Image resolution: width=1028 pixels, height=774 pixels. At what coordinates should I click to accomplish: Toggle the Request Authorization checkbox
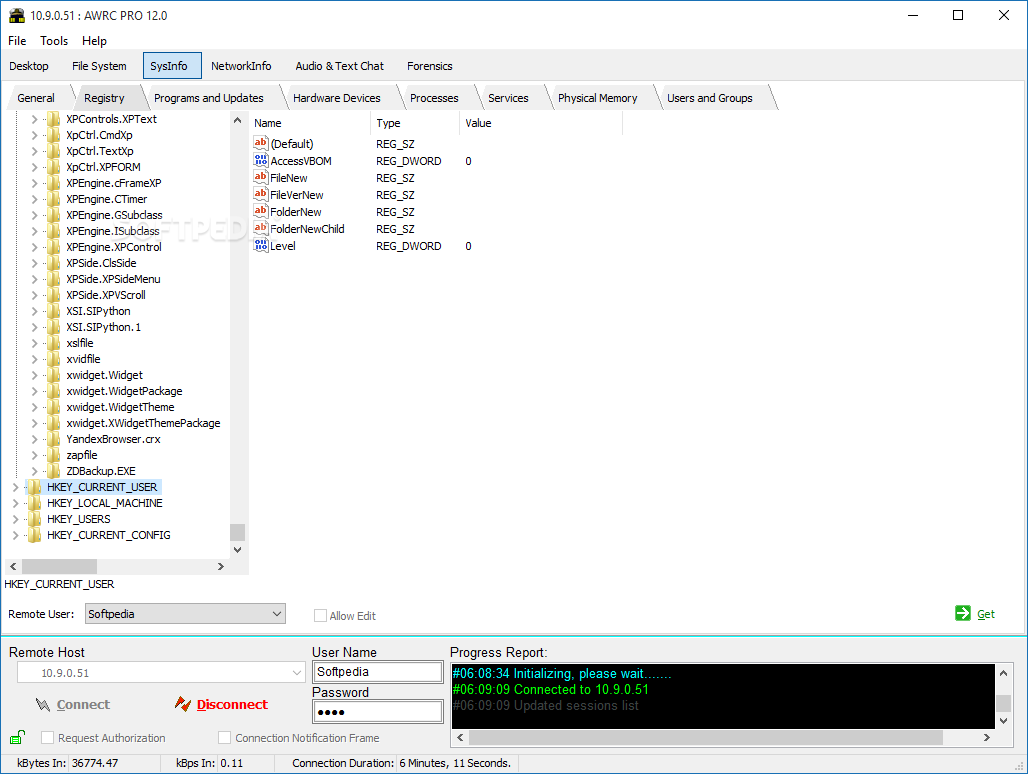[47, 737]
